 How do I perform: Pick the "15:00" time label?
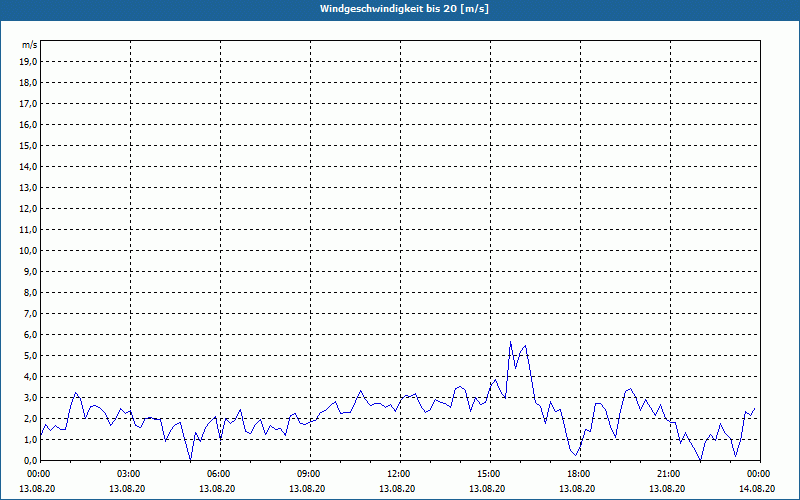[x=487, y=474]
